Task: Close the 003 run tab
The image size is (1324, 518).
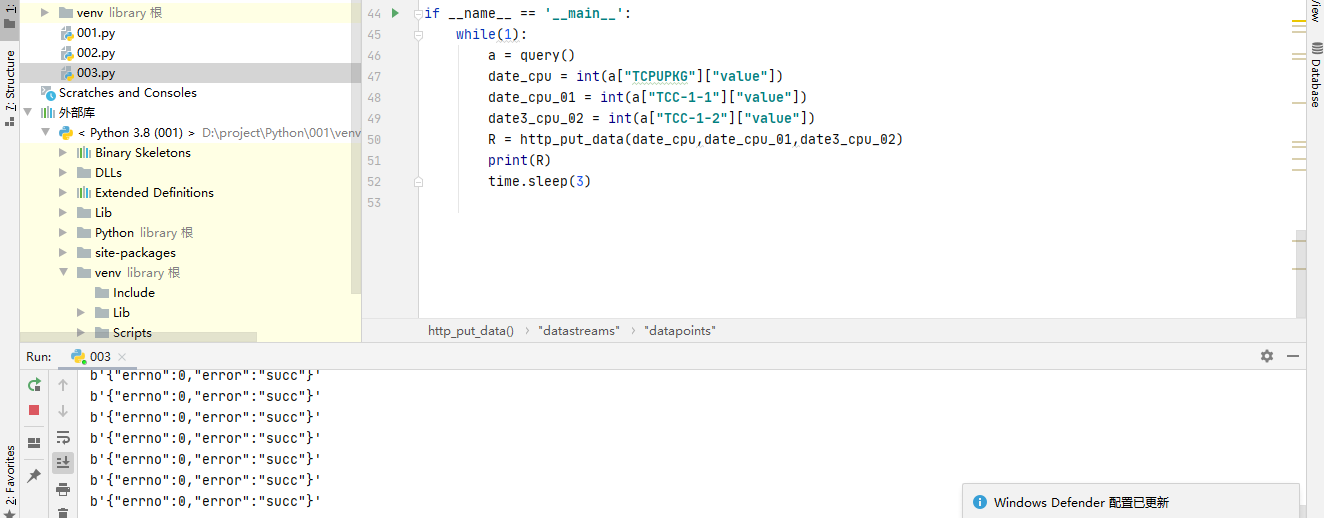Action: click(122, 357)
